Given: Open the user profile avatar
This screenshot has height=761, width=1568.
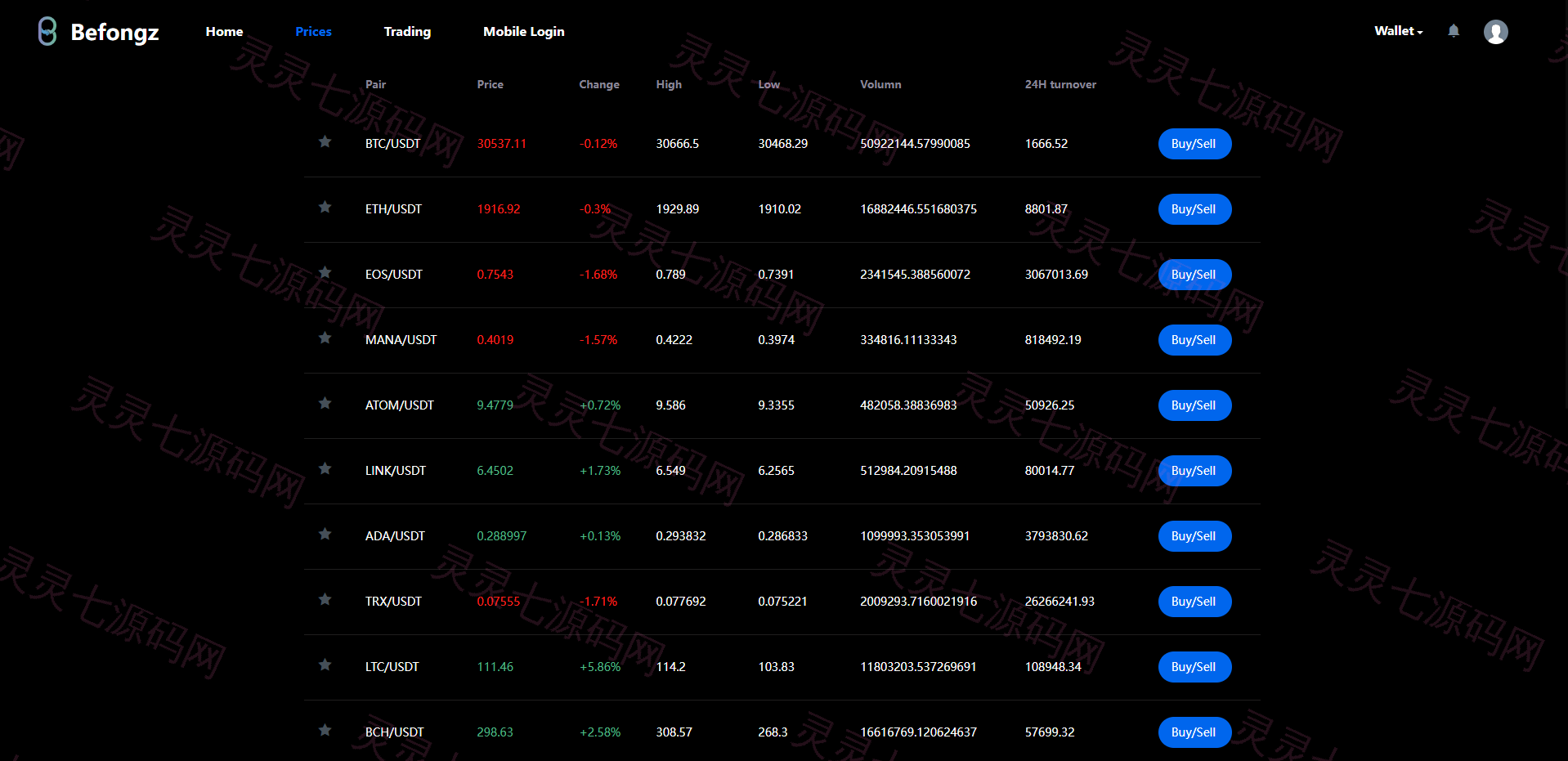Looking at the screenshot, I should [1495, 32].
